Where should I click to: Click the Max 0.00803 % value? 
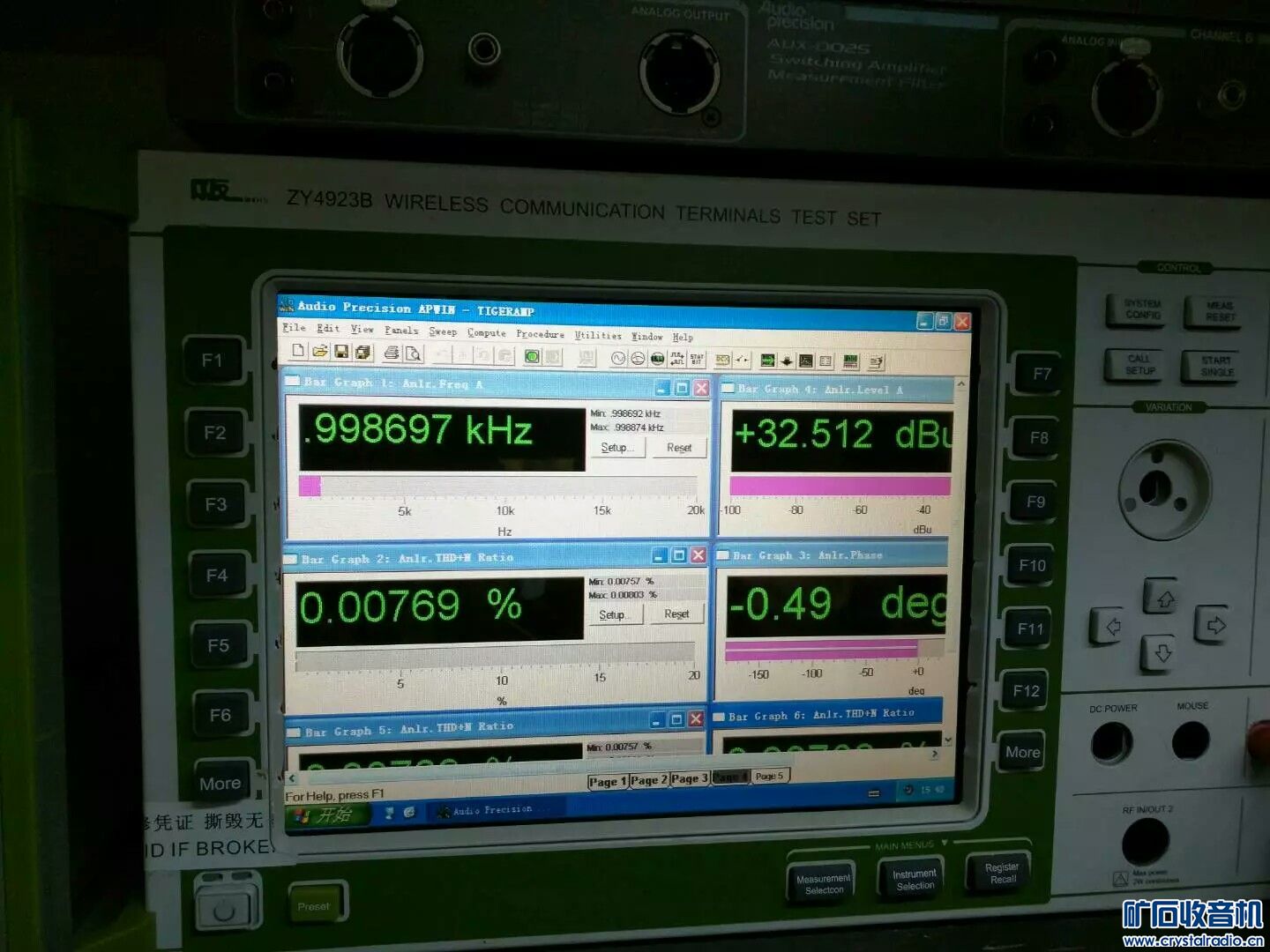tap(624, 595)
